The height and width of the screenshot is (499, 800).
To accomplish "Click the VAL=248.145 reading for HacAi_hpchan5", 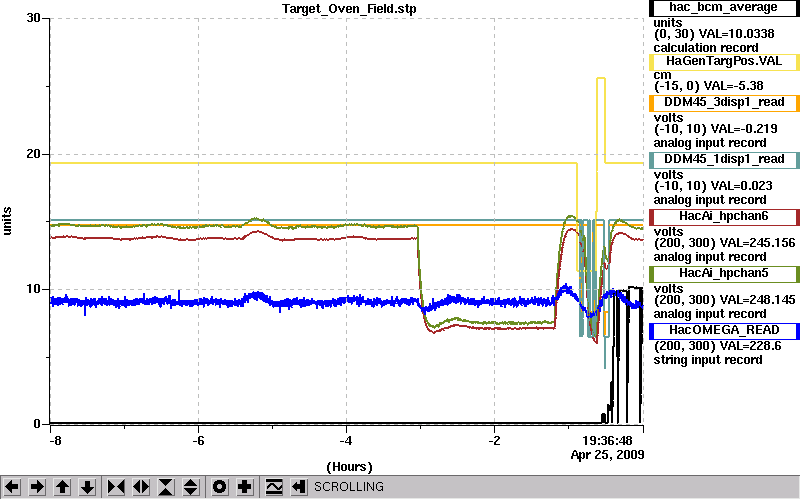I will click(757, 300).
